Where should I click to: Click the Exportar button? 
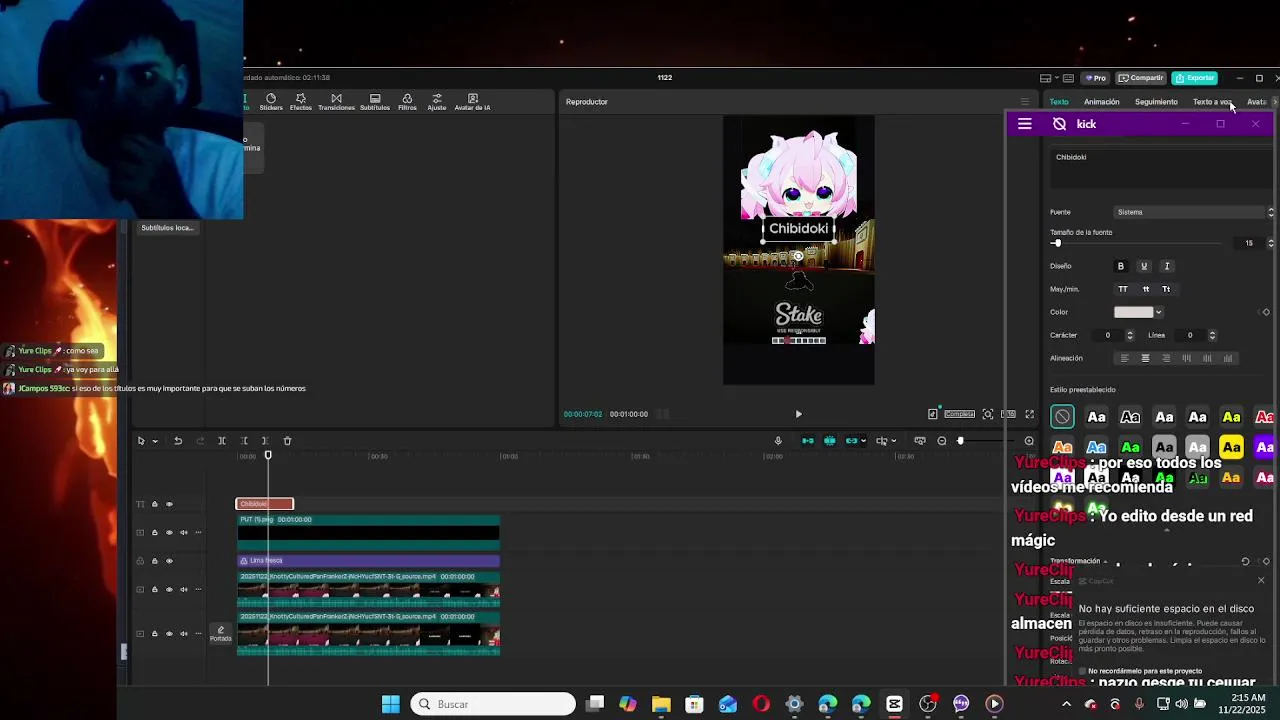pos(1195,78)
